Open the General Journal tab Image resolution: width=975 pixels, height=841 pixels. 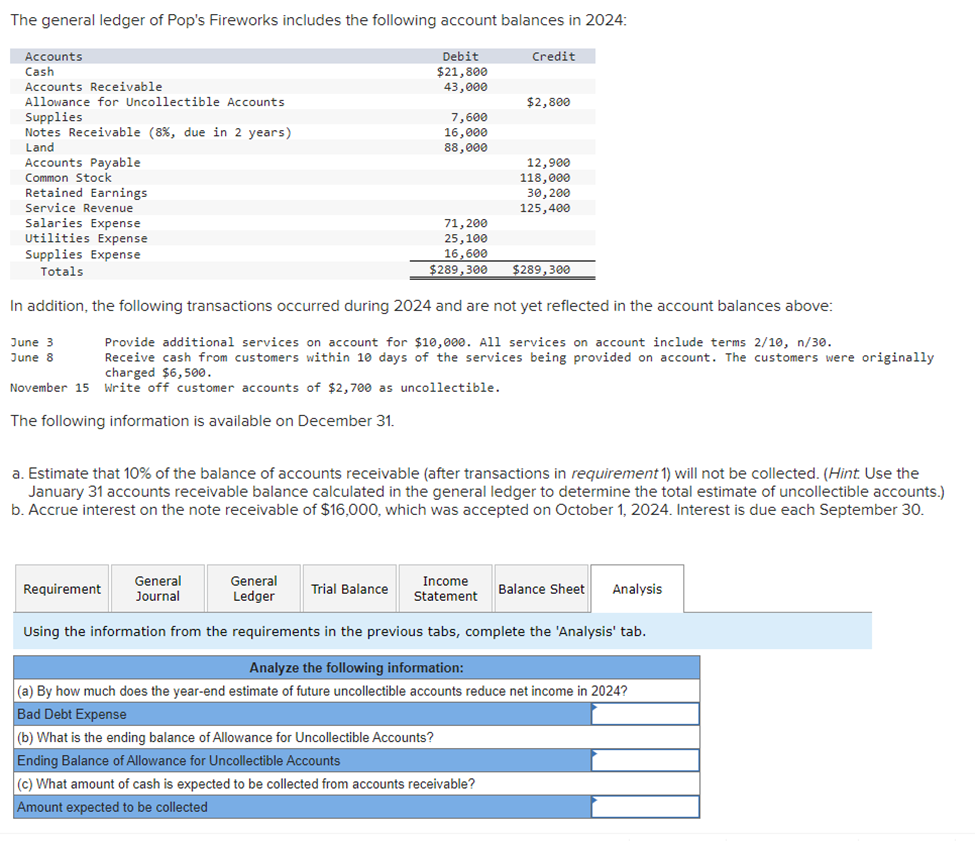tap(157, 588)
